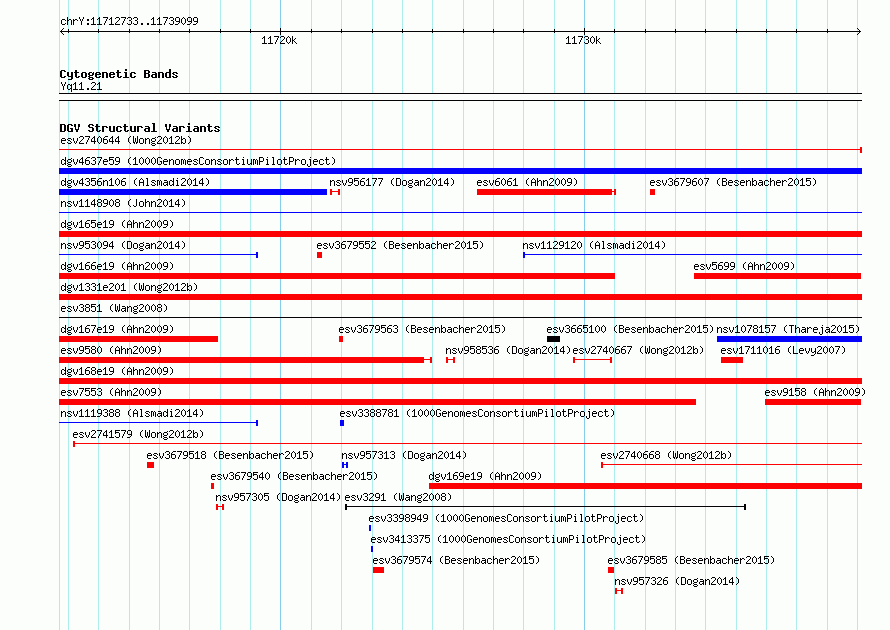Viewport: 890px width, 630px height.
Task: Click the red dgv167e19 feature bar
Action: coord(138,339)
